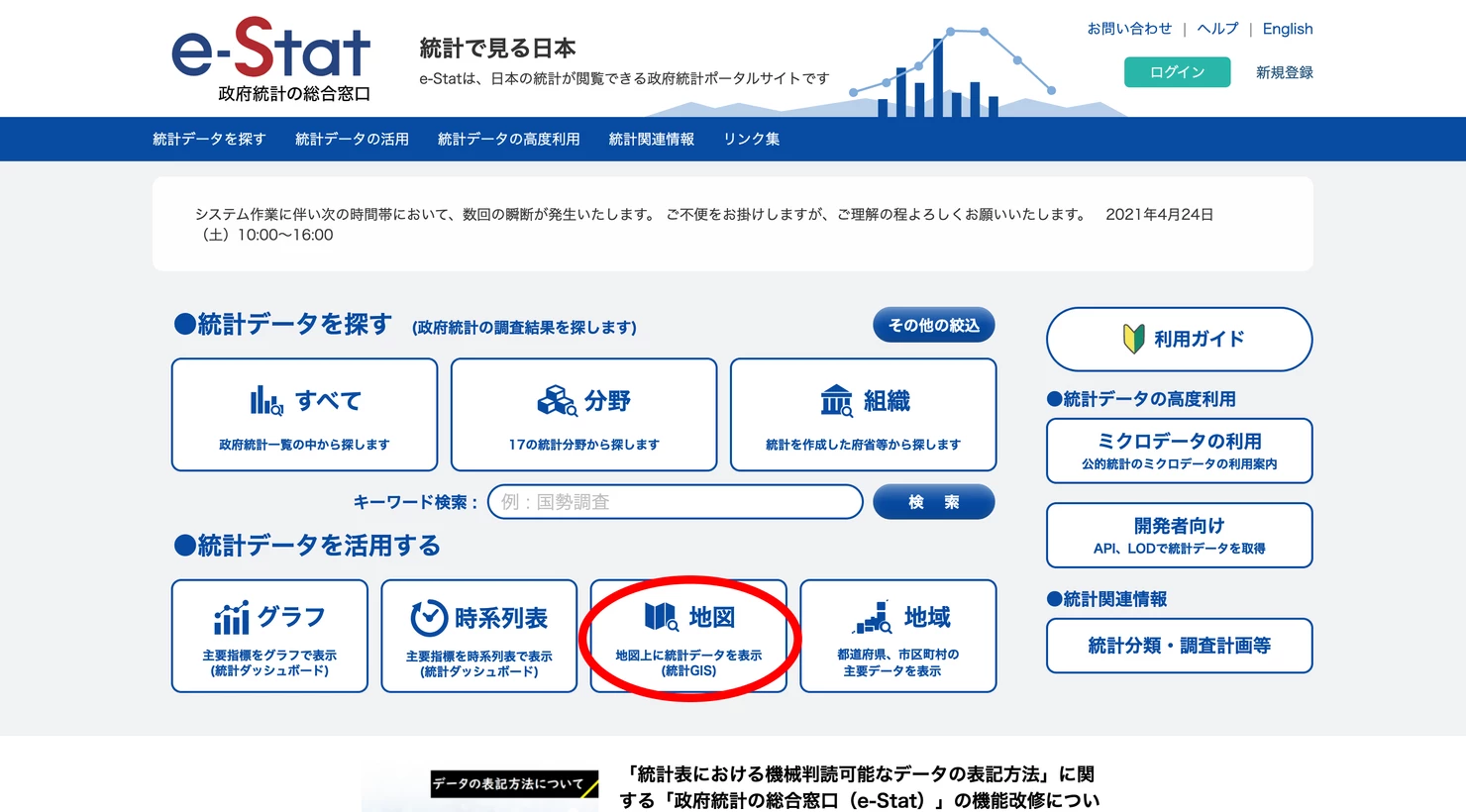Screen dimensions: 1466x812
Task: Click the beginner mark icon in 利用ガイド
Action: [1134, 339]
